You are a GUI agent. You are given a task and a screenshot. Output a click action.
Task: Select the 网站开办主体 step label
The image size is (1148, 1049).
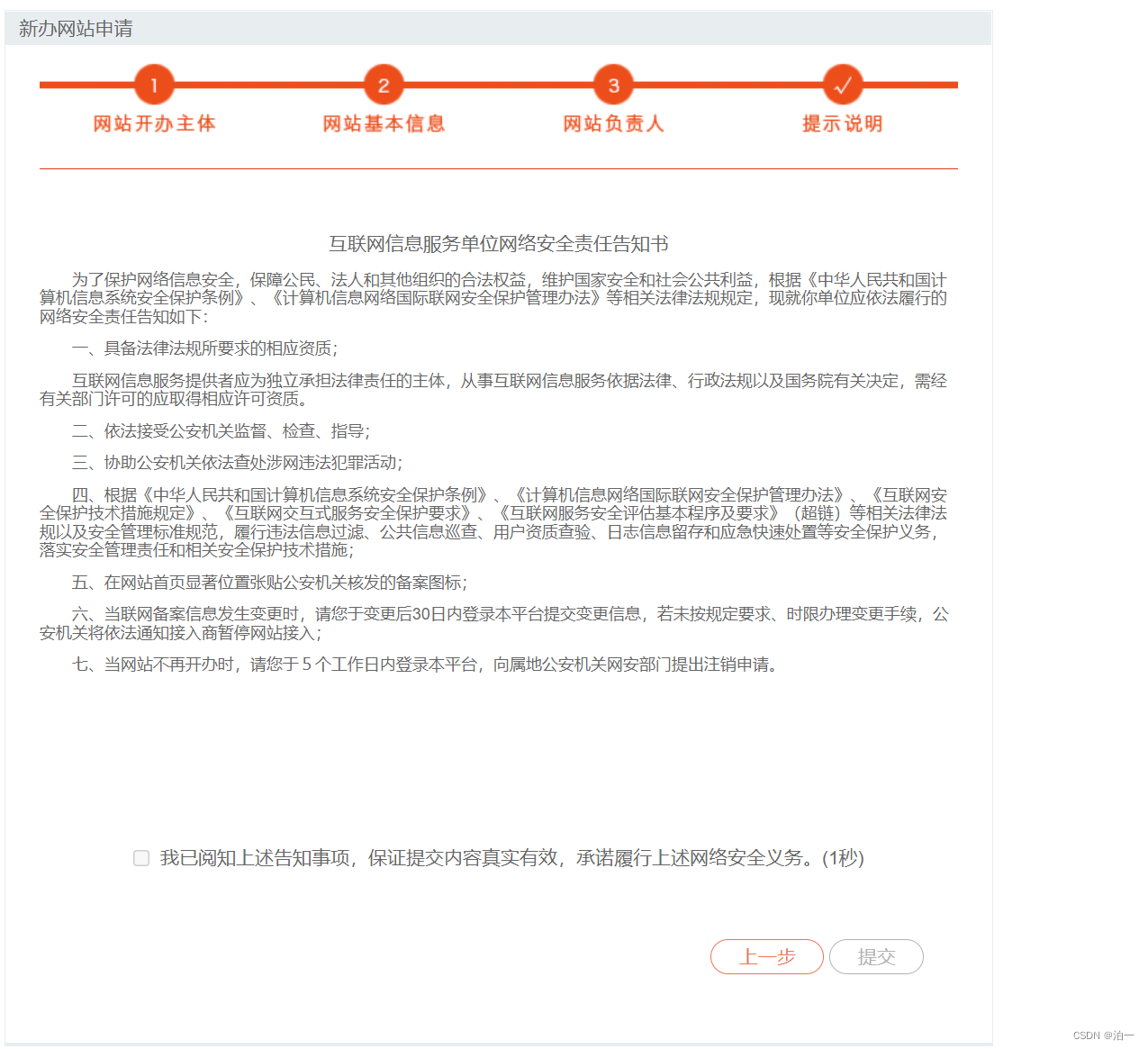[x=154, y=124]
